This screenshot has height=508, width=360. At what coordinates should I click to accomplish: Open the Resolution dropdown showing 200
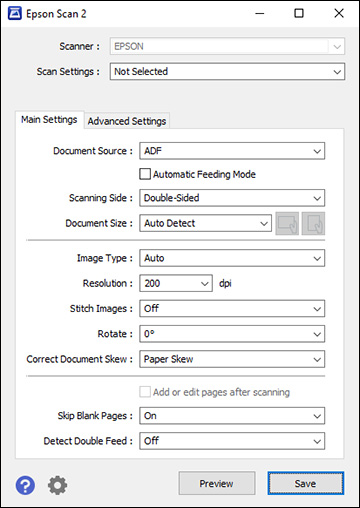tap(176, 283)
